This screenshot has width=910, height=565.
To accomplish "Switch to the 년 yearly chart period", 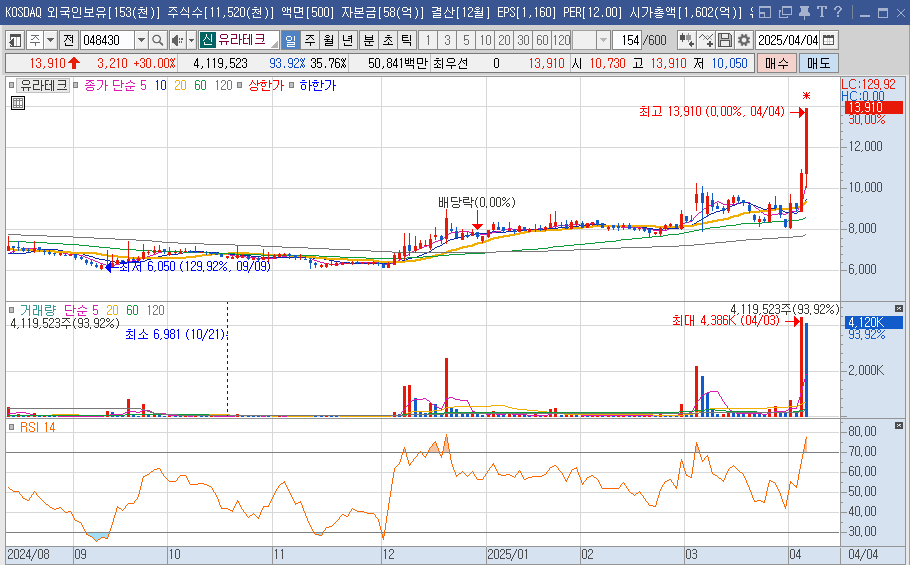I will click(348, 40).
